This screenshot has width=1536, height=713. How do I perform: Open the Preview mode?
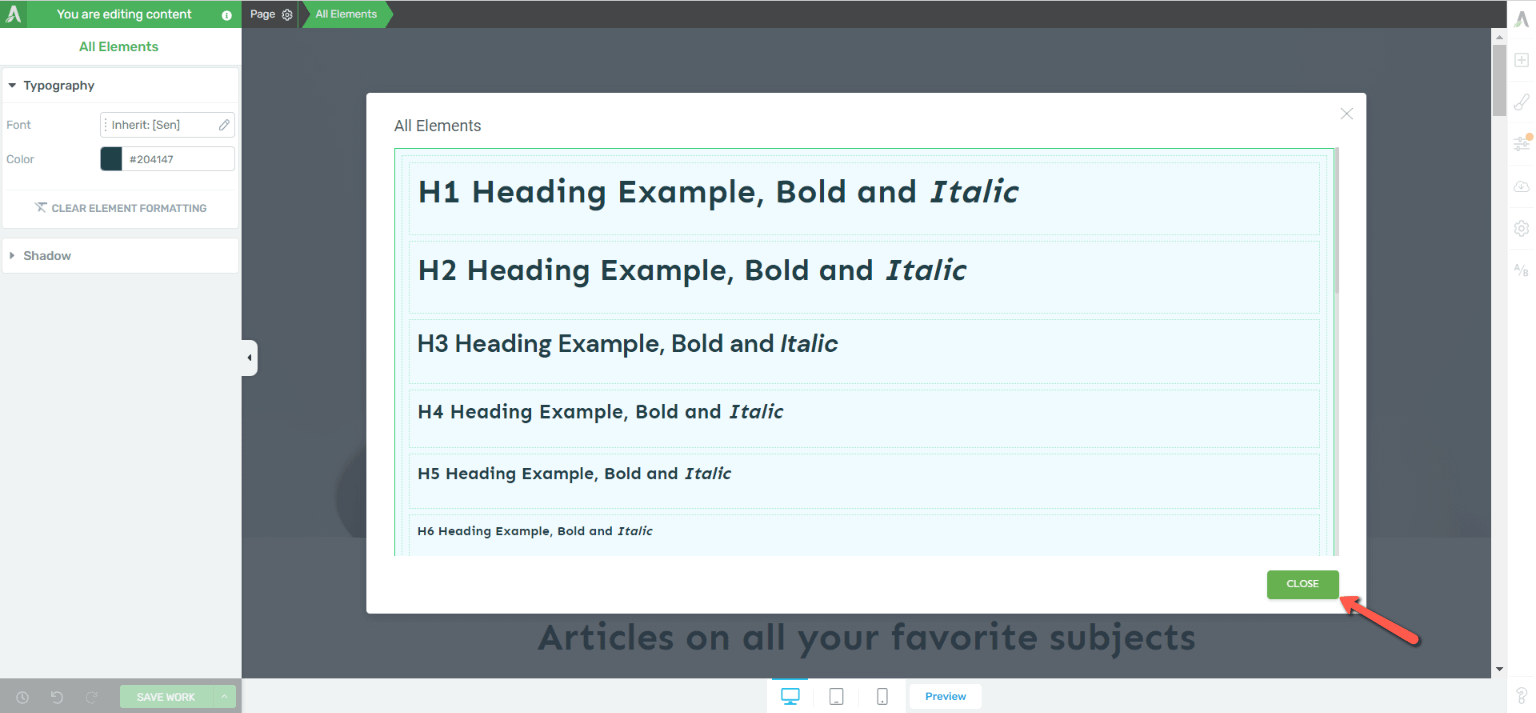point(944,695)
